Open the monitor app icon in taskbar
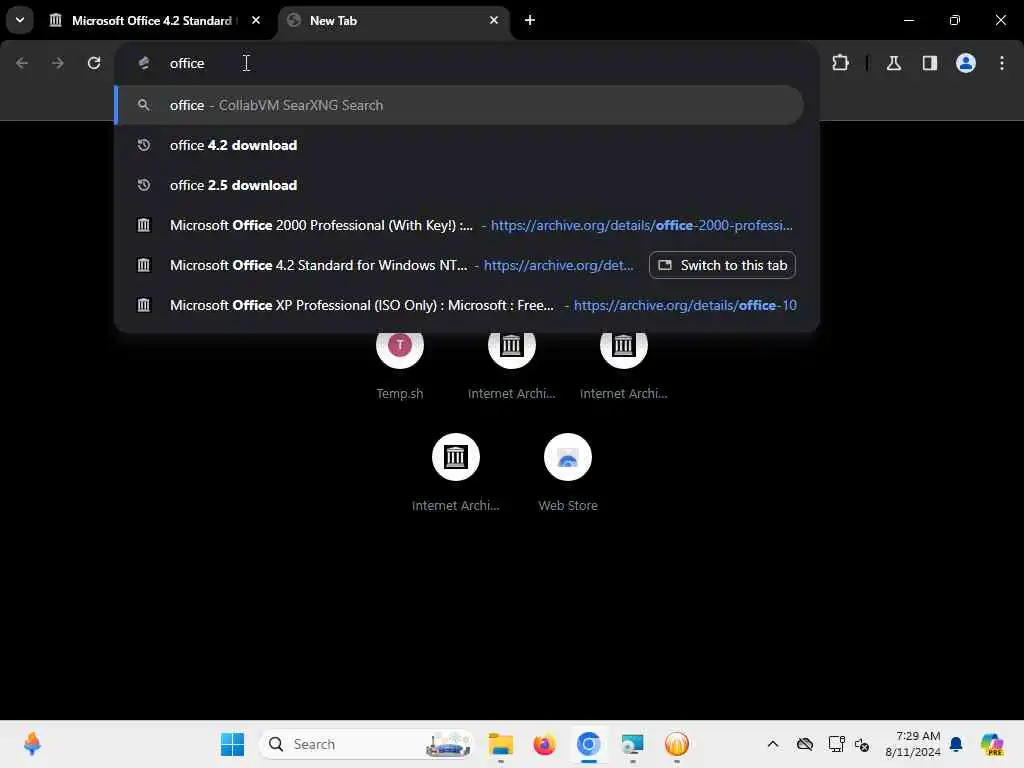This screenshot has width=1024, height=768. [x=632, y=744]
